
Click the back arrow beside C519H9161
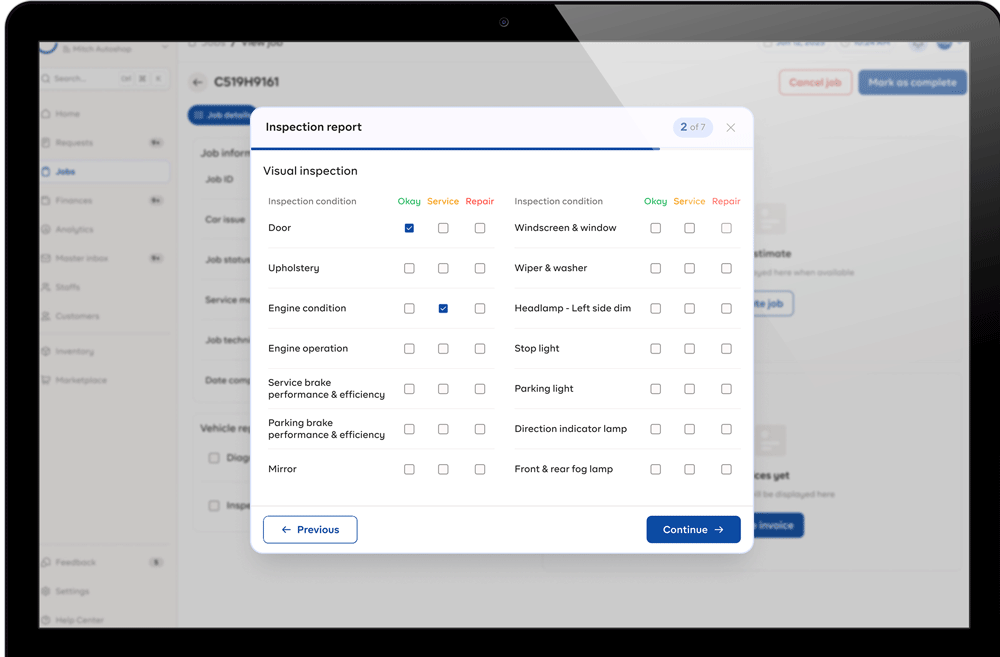pos(198,83)
